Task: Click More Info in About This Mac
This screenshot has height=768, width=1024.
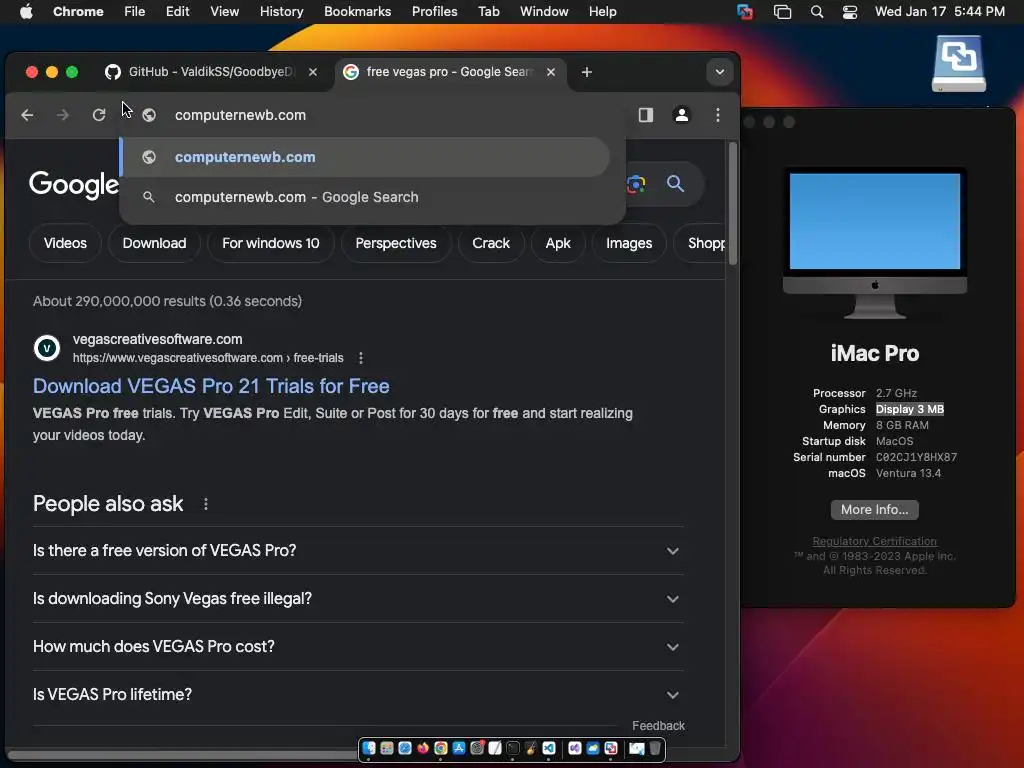Action: [x=874, y=509]
